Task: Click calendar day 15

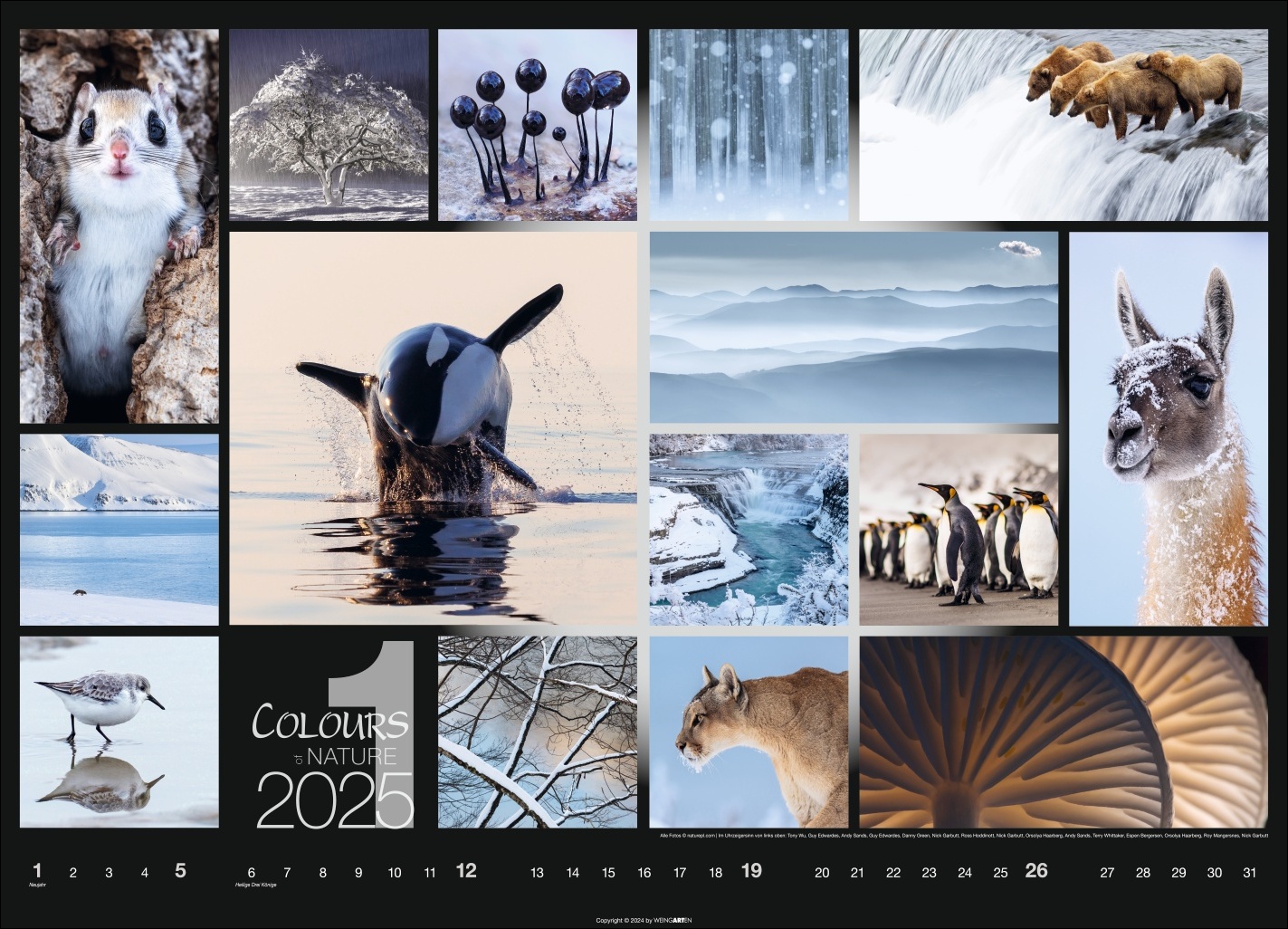Action: [x=608, y=873]
